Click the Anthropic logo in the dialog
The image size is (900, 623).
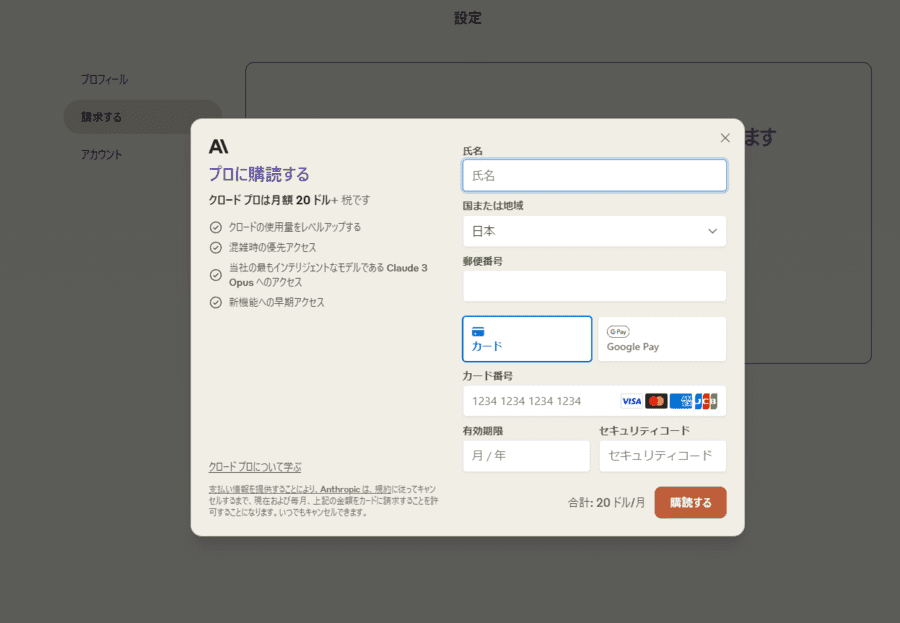[218, 146]
